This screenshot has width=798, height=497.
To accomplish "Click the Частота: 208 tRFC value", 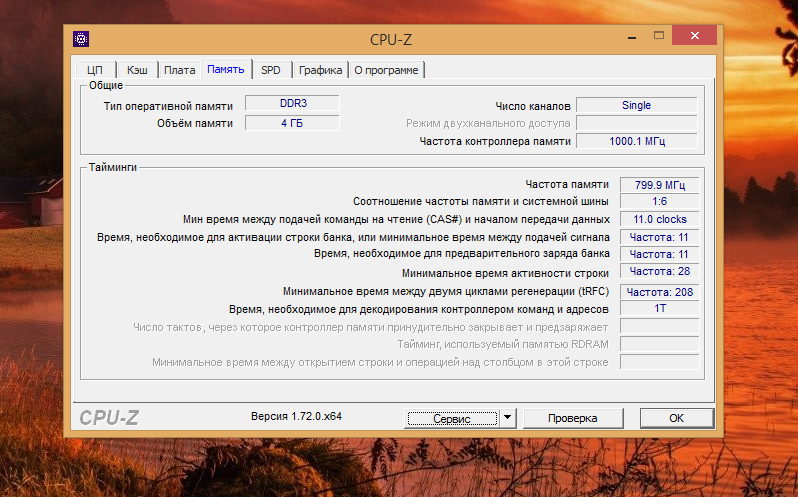I will 660,292.
